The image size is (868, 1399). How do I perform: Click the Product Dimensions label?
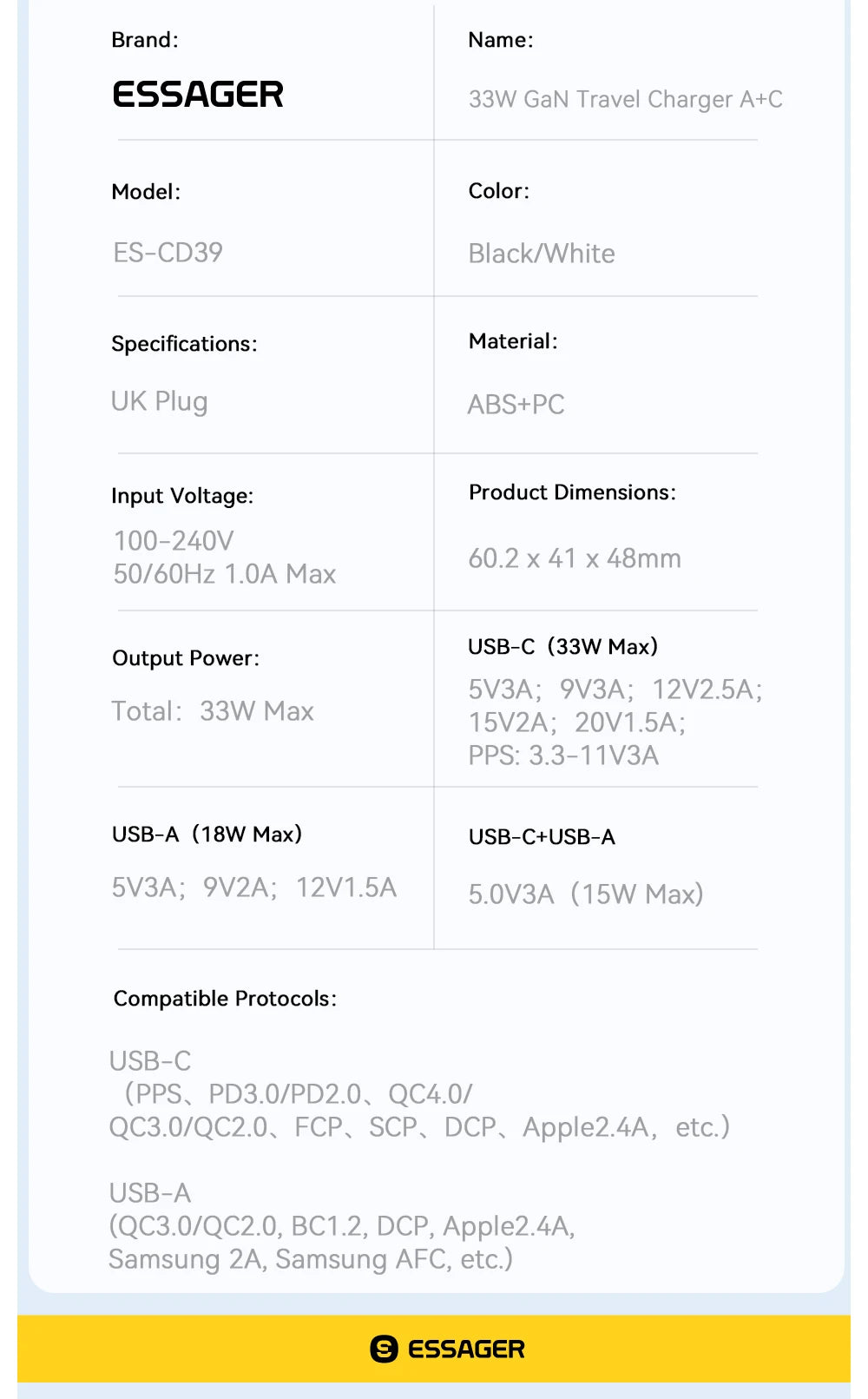point(572,492)
